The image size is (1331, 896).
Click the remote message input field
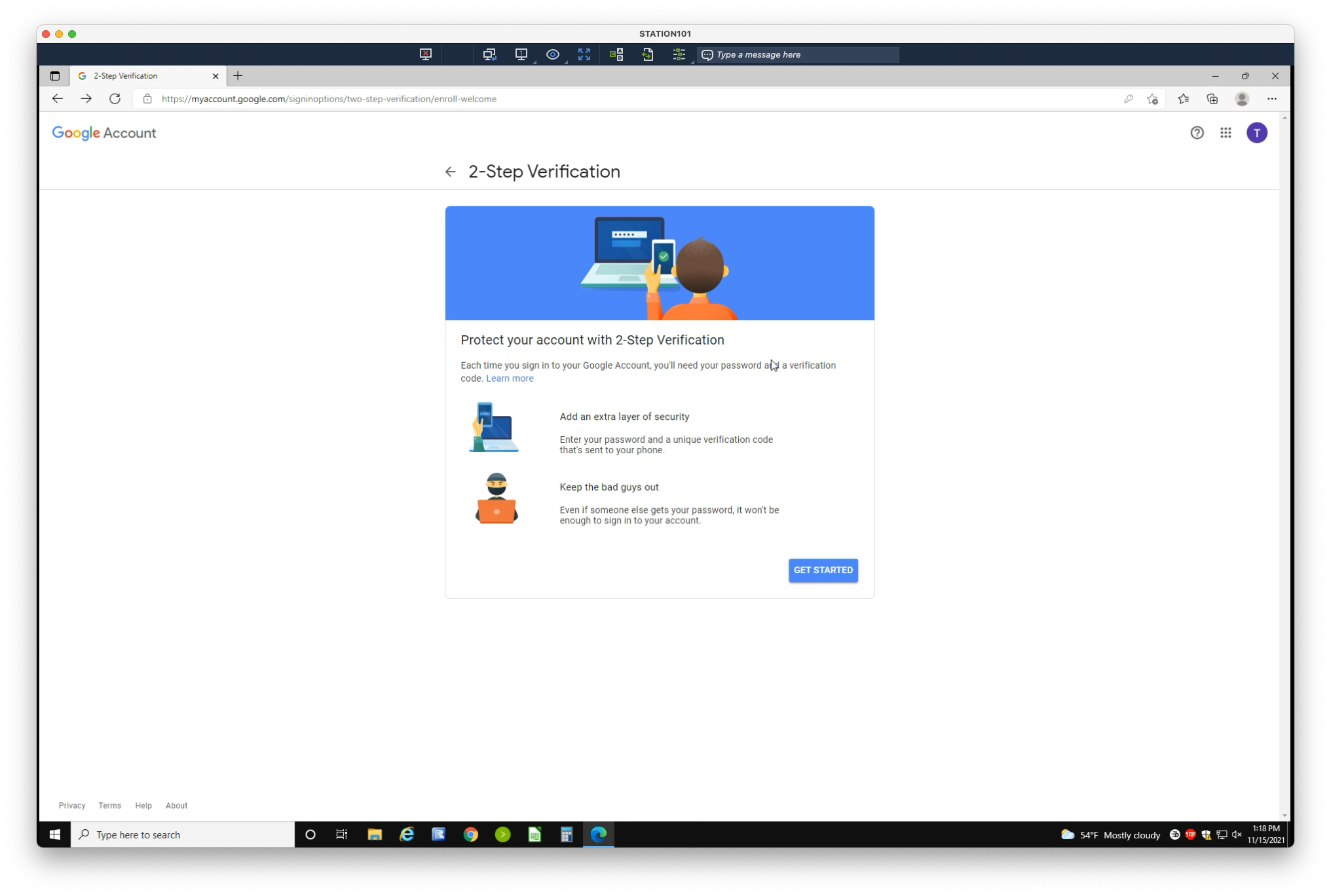point(798,54)
